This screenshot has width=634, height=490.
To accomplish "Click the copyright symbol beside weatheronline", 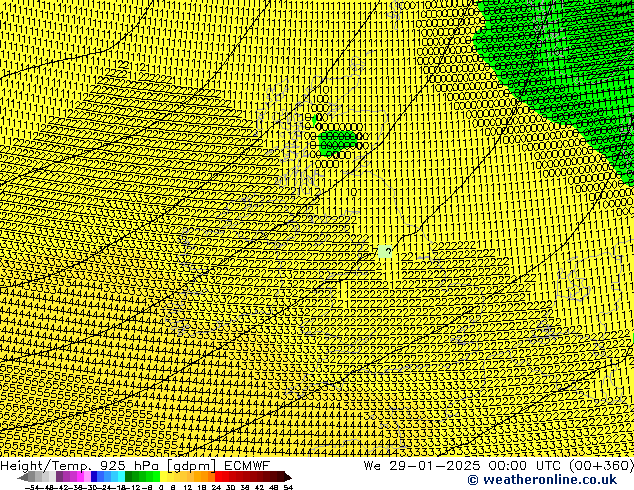I will click(444, 480).
